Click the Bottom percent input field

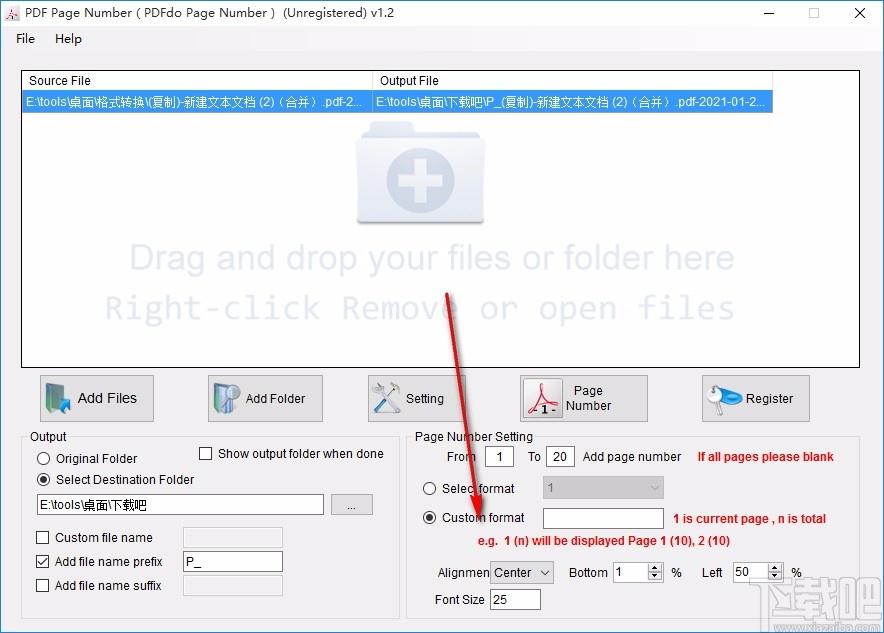point(631,572)
